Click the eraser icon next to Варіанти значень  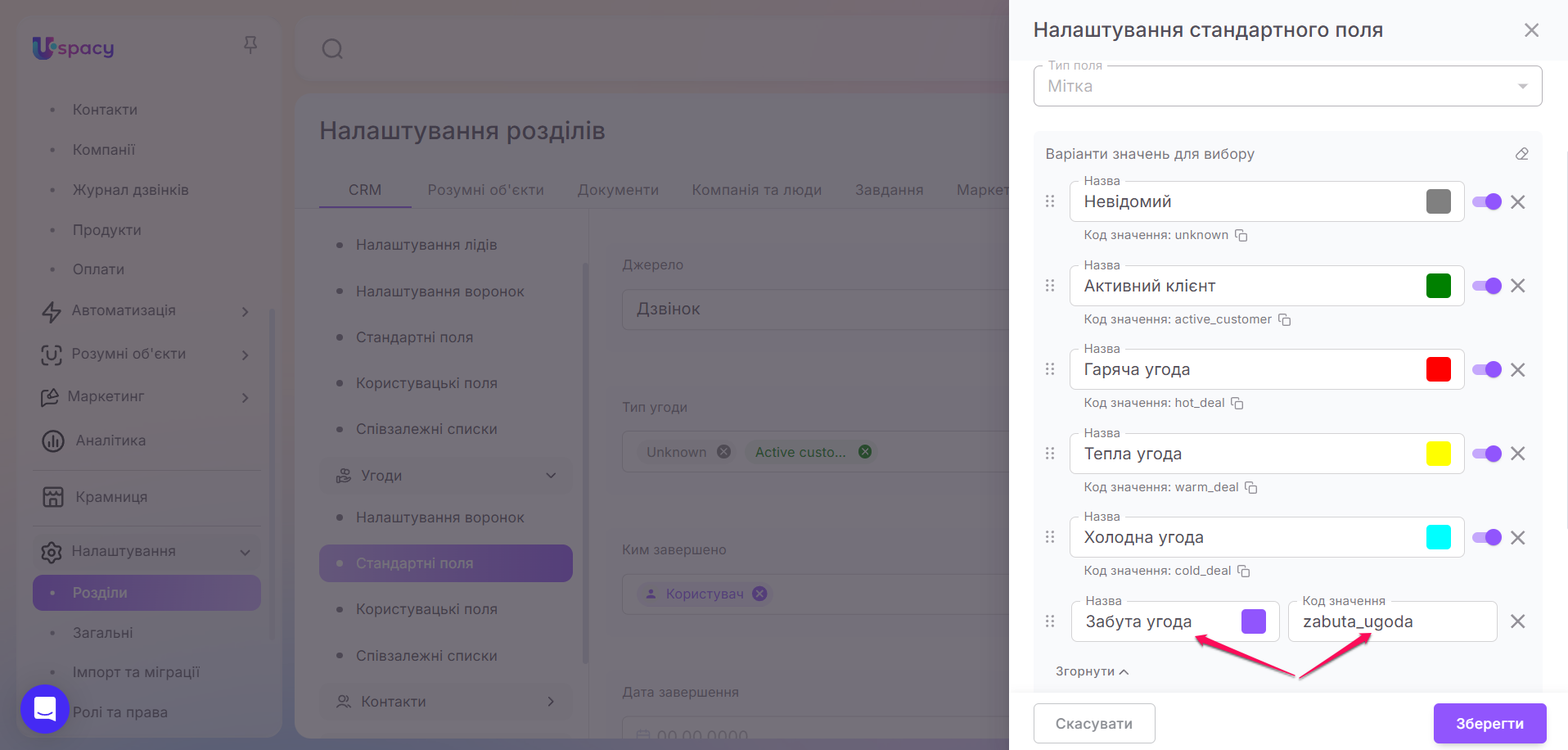[x=1522, y=154]
